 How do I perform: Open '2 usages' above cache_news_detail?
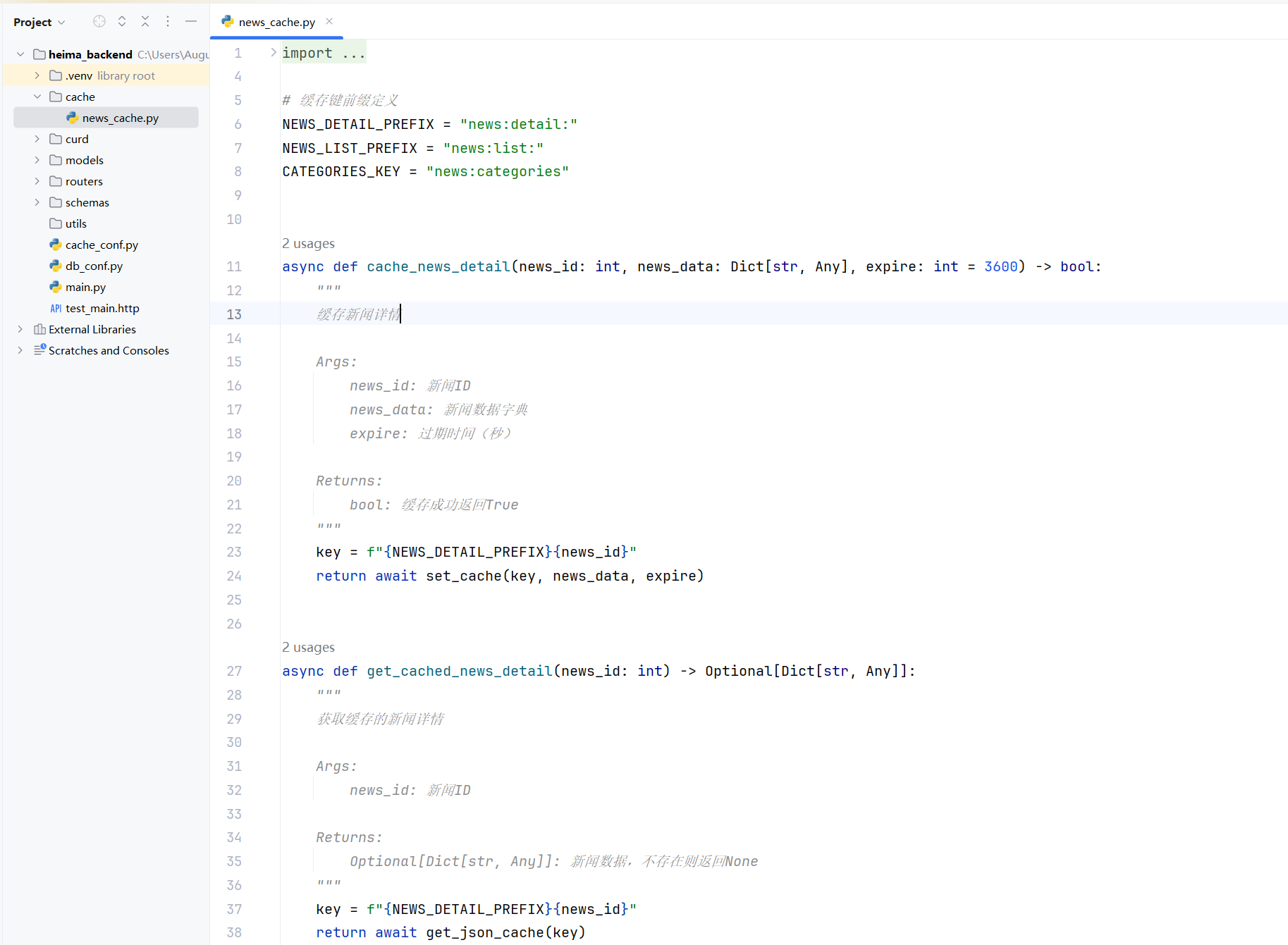(x=308, y=243)
